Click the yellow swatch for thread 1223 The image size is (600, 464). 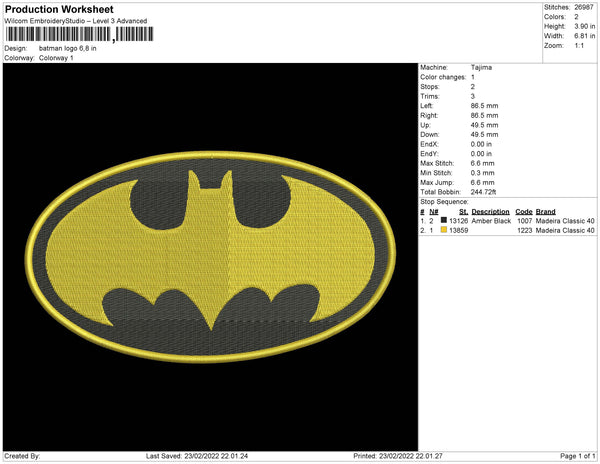click(444, 230)
